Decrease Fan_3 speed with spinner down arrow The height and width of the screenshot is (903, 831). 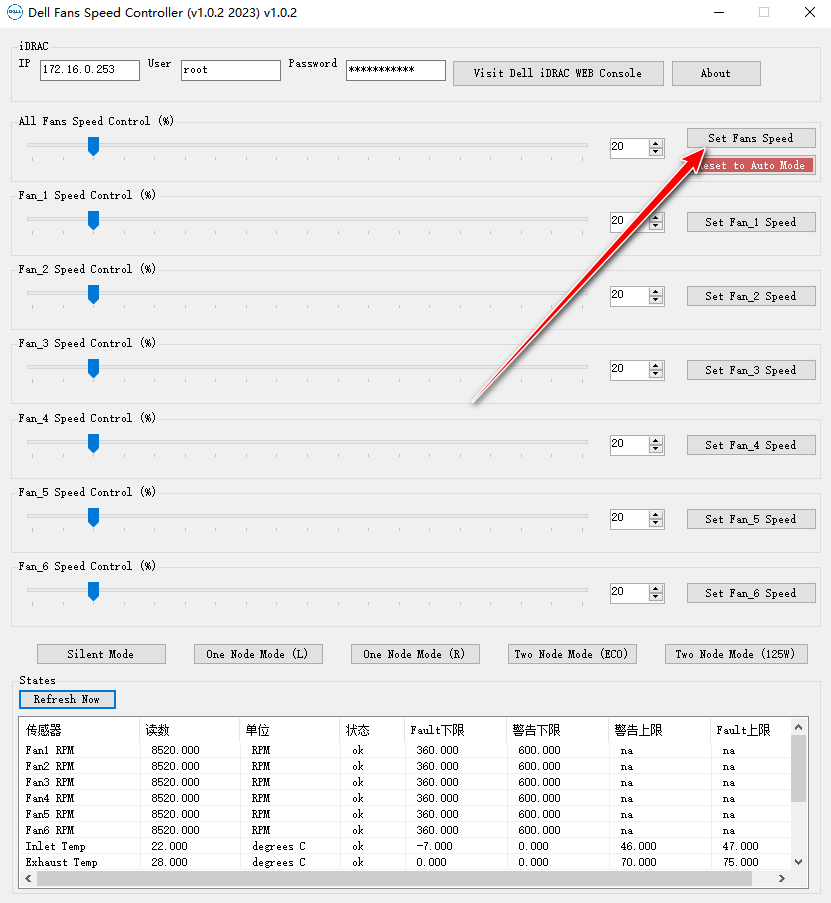(655, 374)
